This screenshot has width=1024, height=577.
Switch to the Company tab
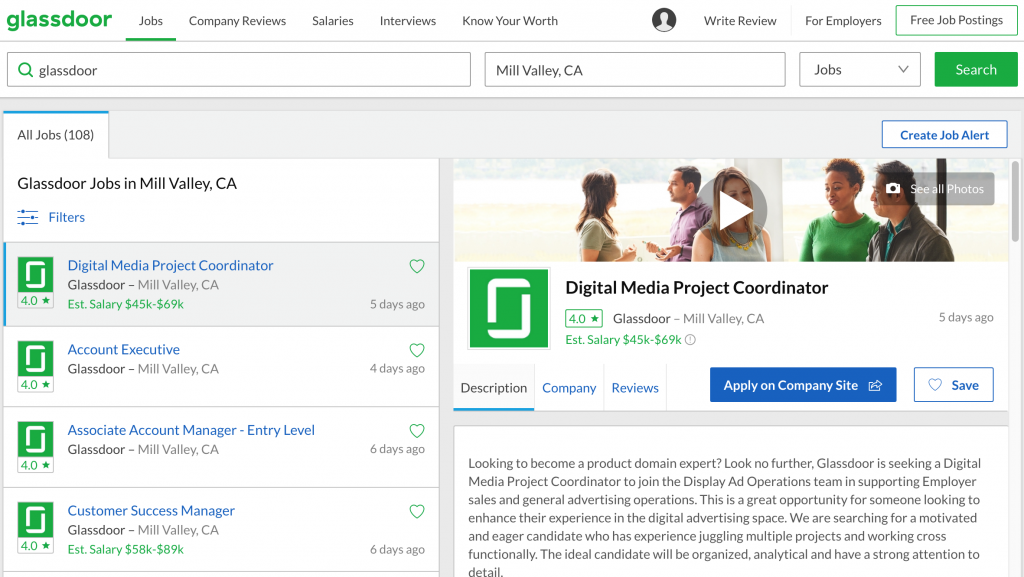[569, 388]
